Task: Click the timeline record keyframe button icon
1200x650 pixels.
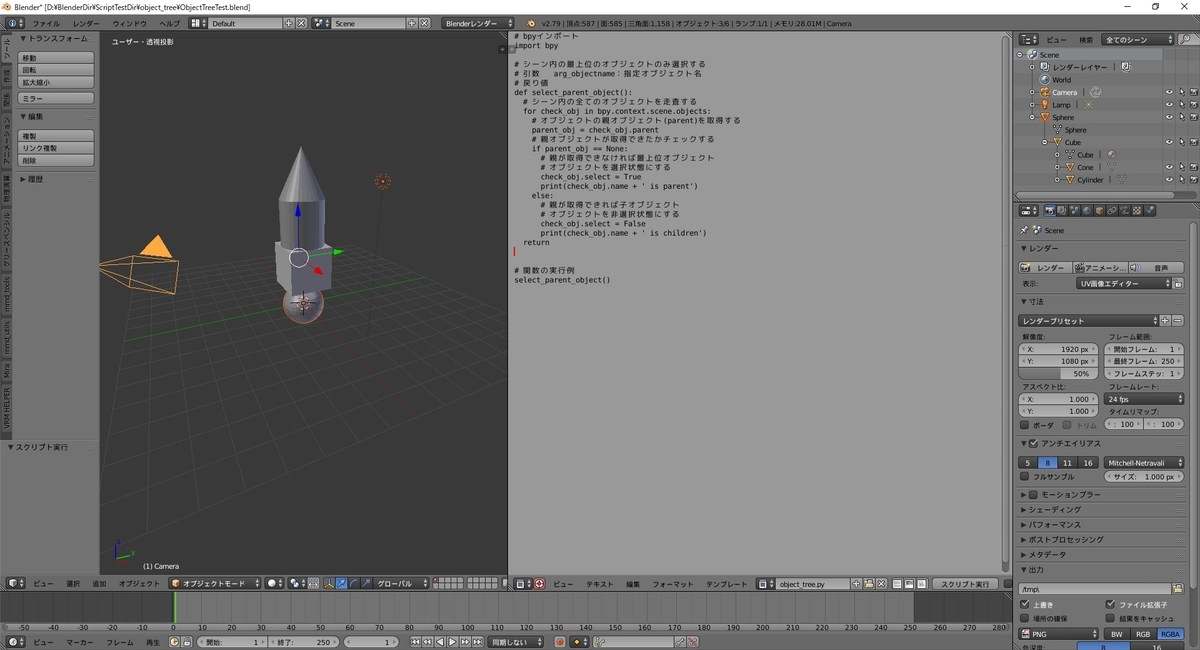Action: pyautogui.click(x=560, y=641)
